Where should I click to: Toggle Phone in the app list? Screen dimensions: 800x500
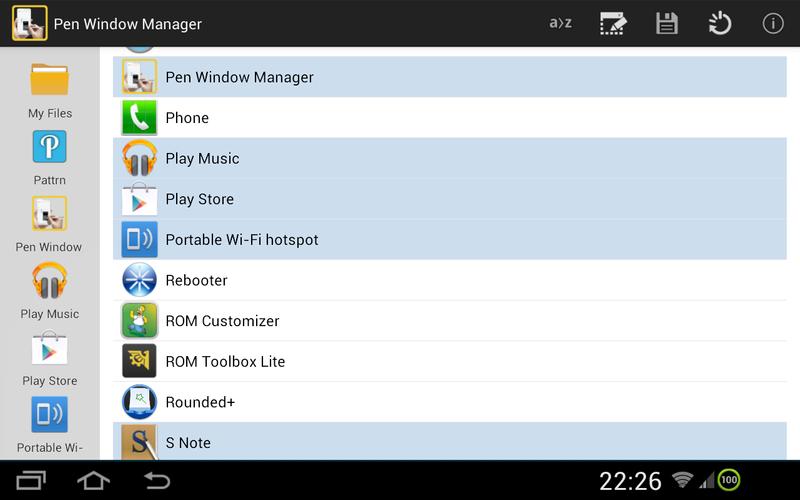click(x=450, y=118)
